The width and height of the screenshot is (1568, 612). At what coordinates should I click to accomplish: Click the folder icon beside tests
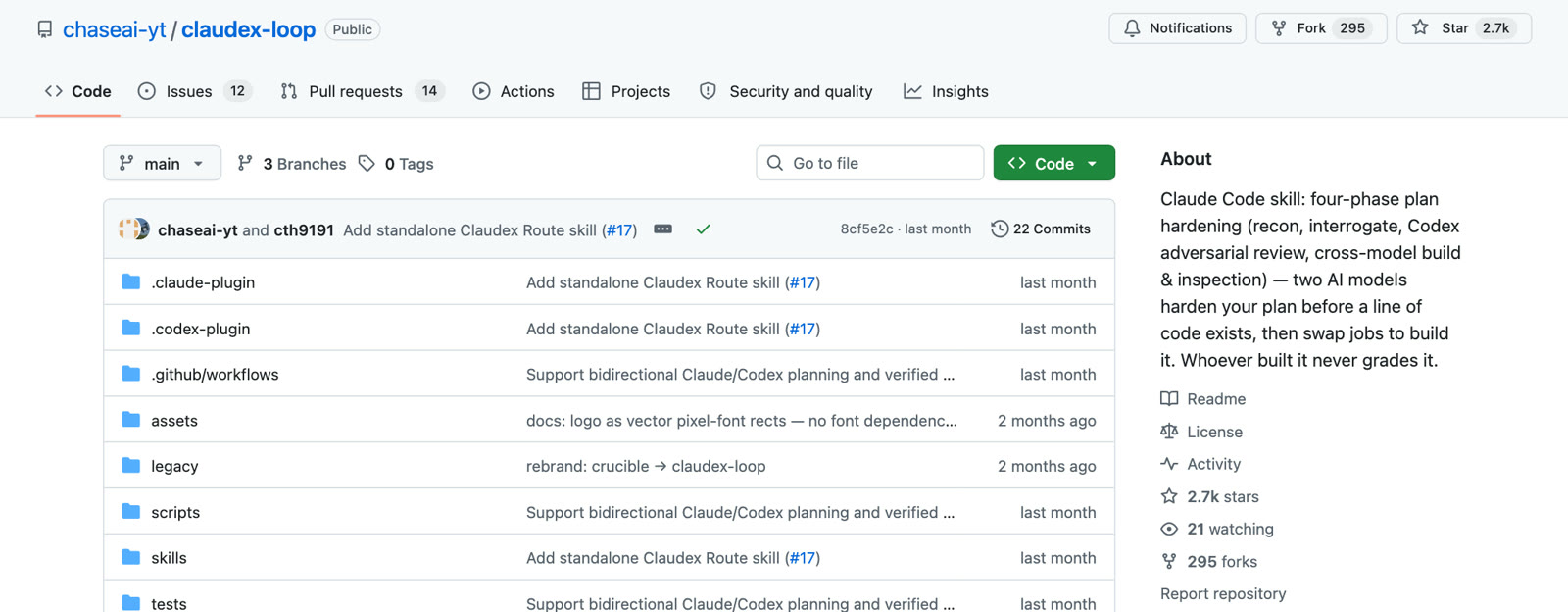point(131,603)
